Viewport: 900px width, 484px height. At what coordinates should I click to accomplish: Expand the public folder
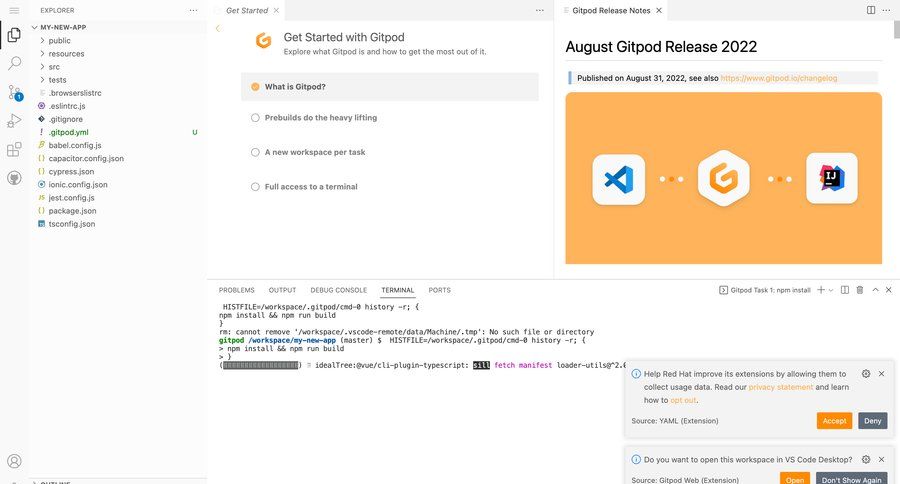point(118,40)
